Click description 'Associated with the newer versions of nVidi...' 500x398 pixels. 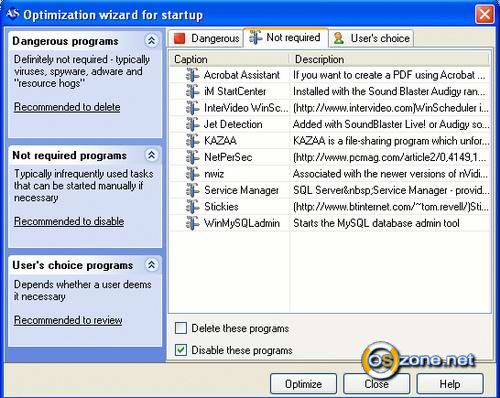coord(390,174)
